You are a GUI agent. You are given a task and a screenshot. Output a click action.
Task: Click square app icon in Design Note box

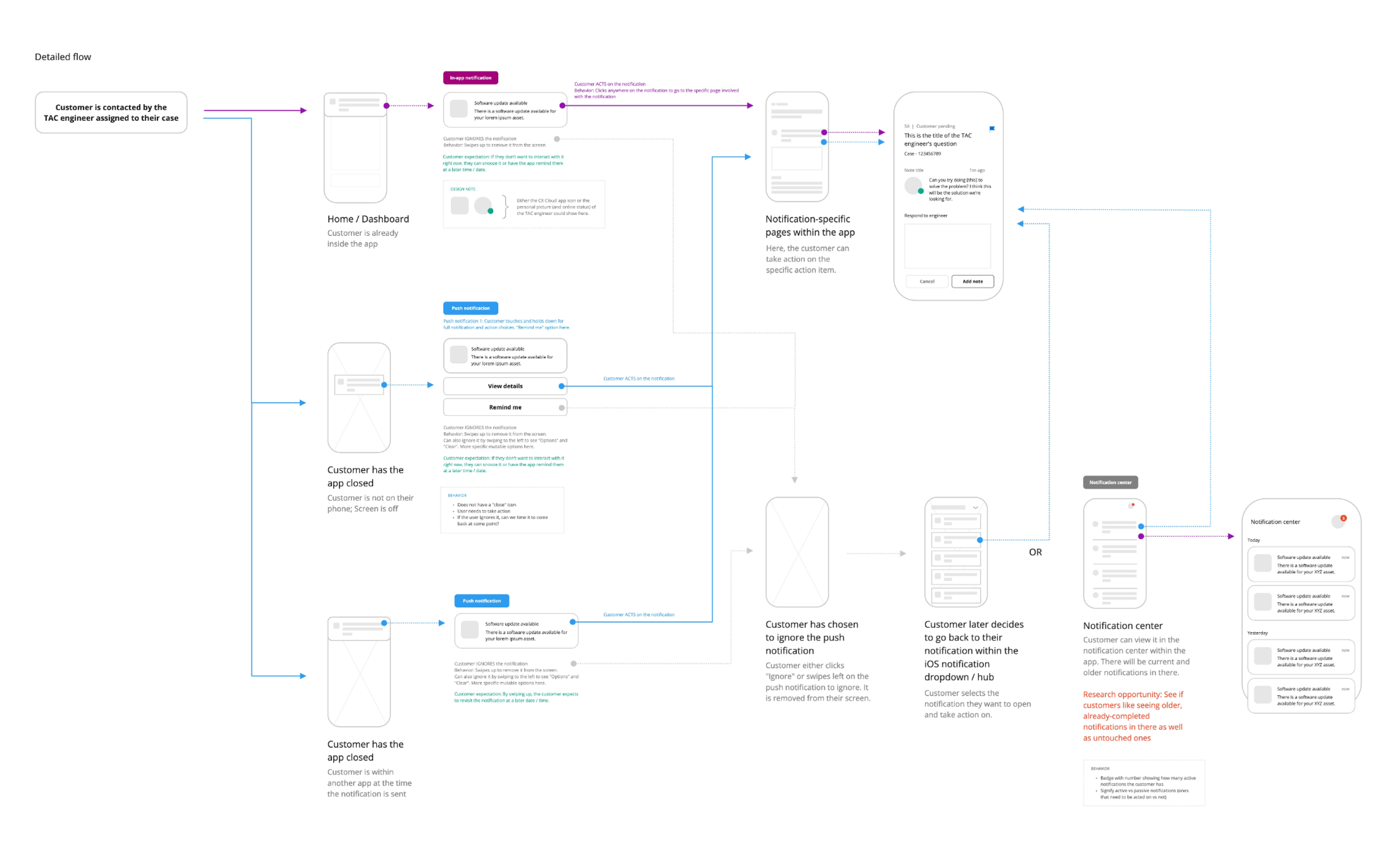point(459,205)
